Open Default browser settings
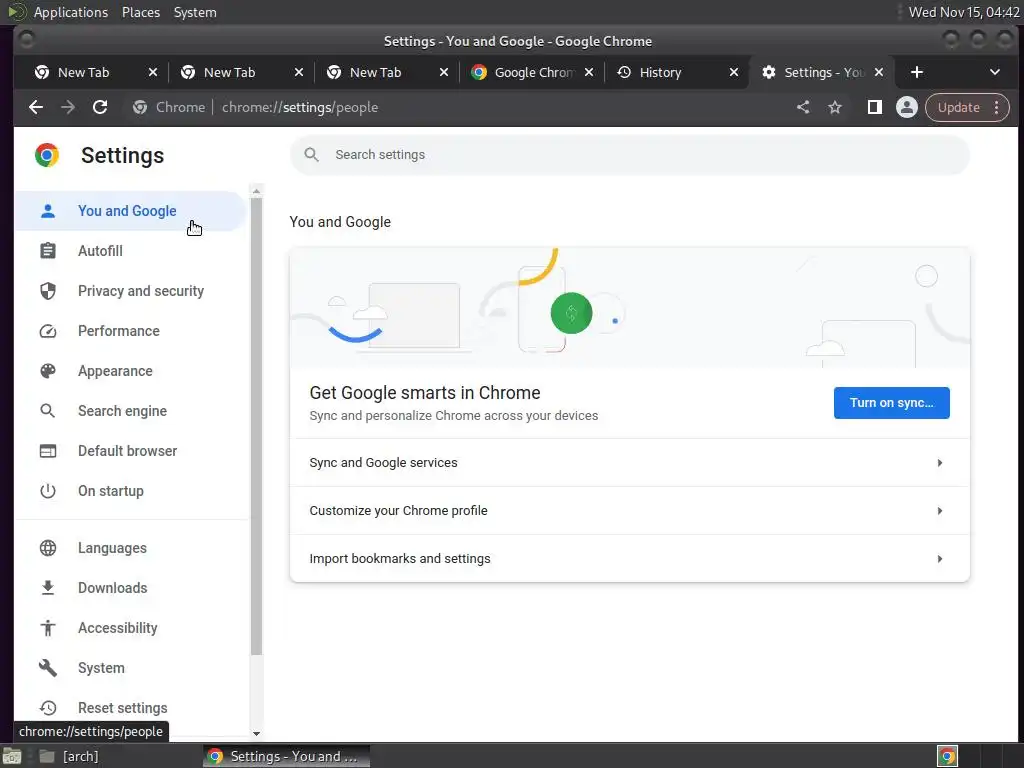 click(x=130, y=451)
